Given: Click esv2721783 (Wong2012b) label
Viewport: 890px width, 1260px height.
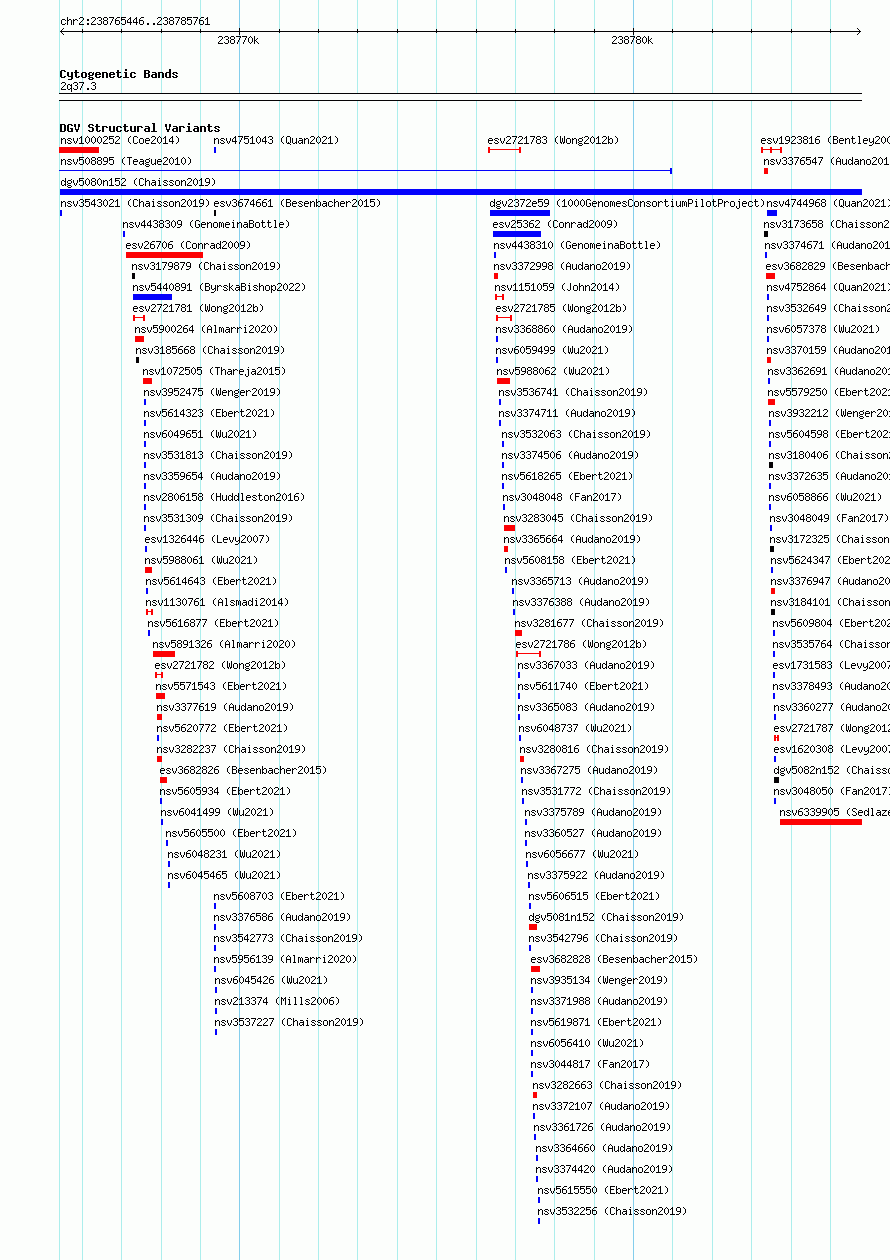Looking at the screenshot, I should coord(554,141).
